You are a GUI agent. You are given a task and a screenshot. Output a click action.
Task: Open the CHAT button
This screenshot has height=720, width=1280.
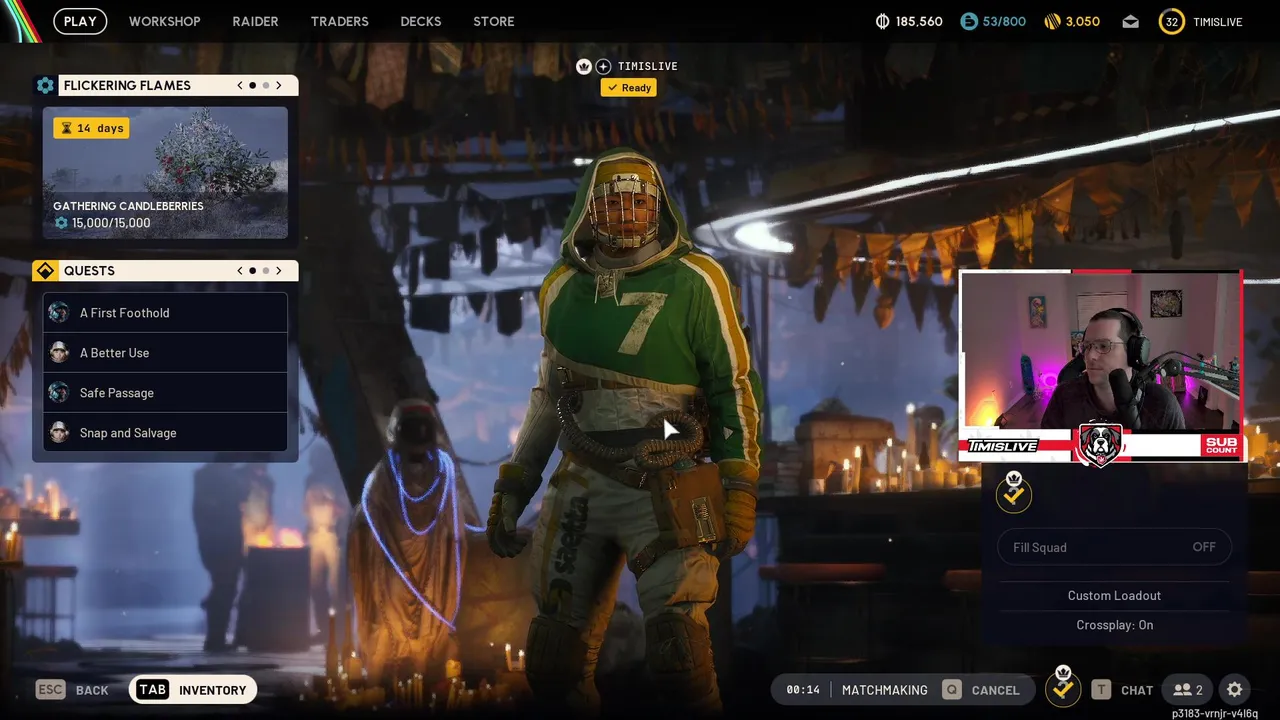point(1122,690)
